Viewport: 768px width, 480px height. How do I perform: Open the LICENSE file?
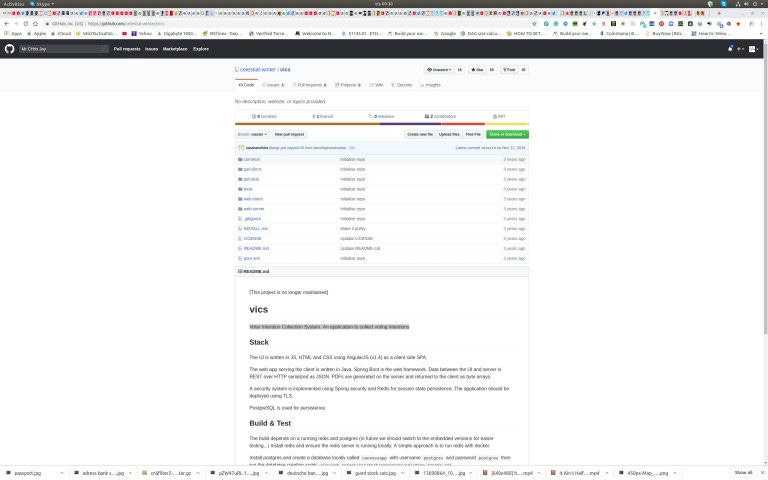[253, 239]
